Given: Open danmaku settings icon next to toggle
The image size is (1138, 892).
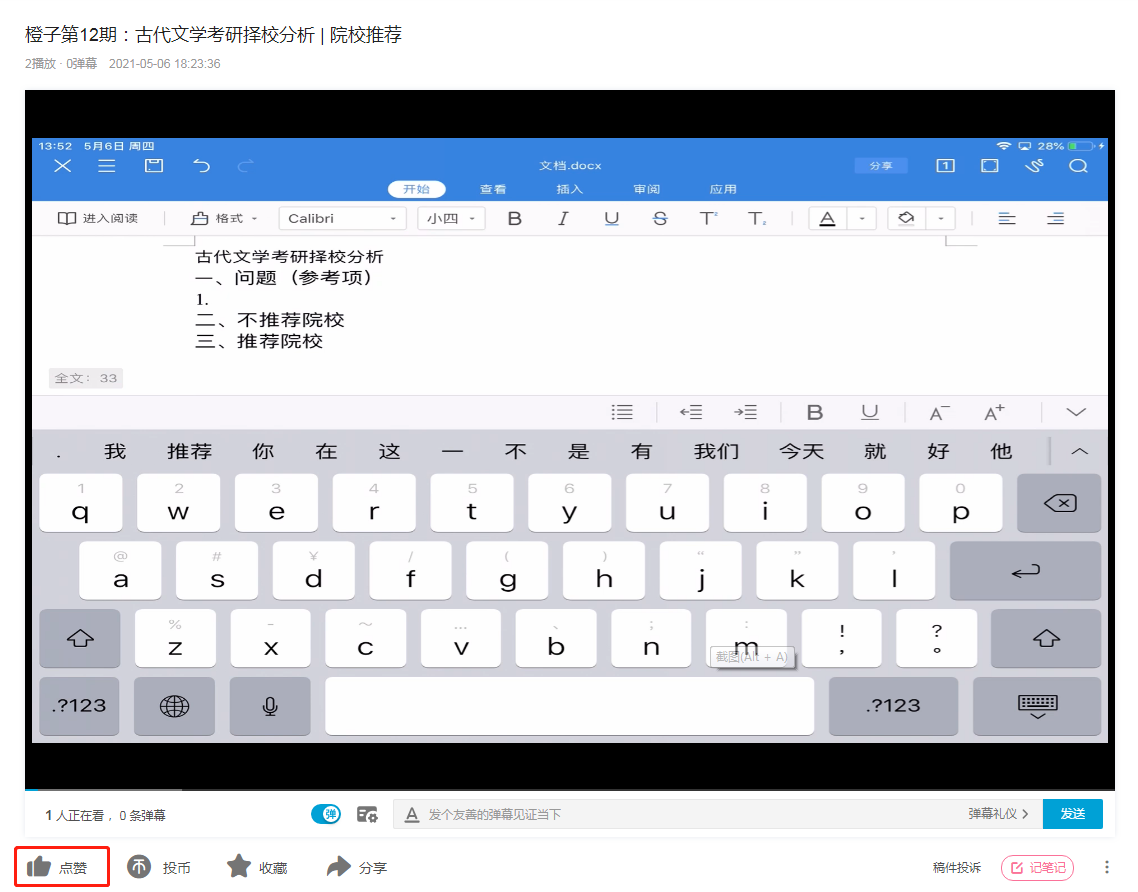Looking at the screenshot, I should pyautogui.click(x=367, y=814).
